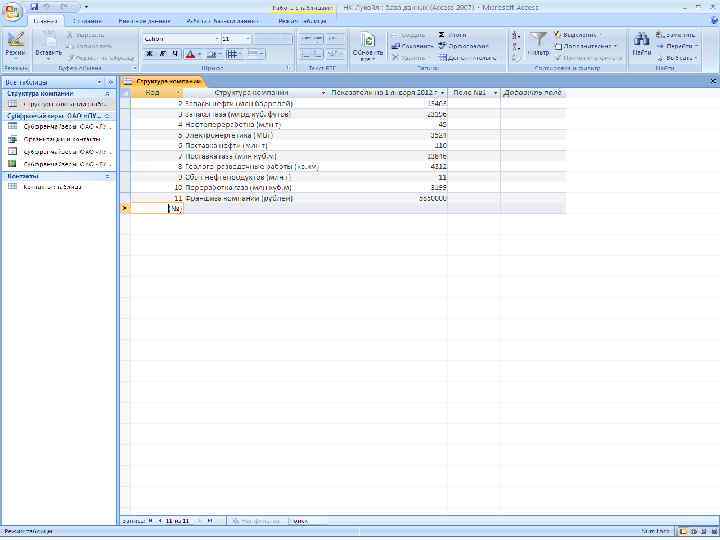Open the quick access toolbar customize arrow
The width and height of the screenshot is (720, 540).
[86, 7]
